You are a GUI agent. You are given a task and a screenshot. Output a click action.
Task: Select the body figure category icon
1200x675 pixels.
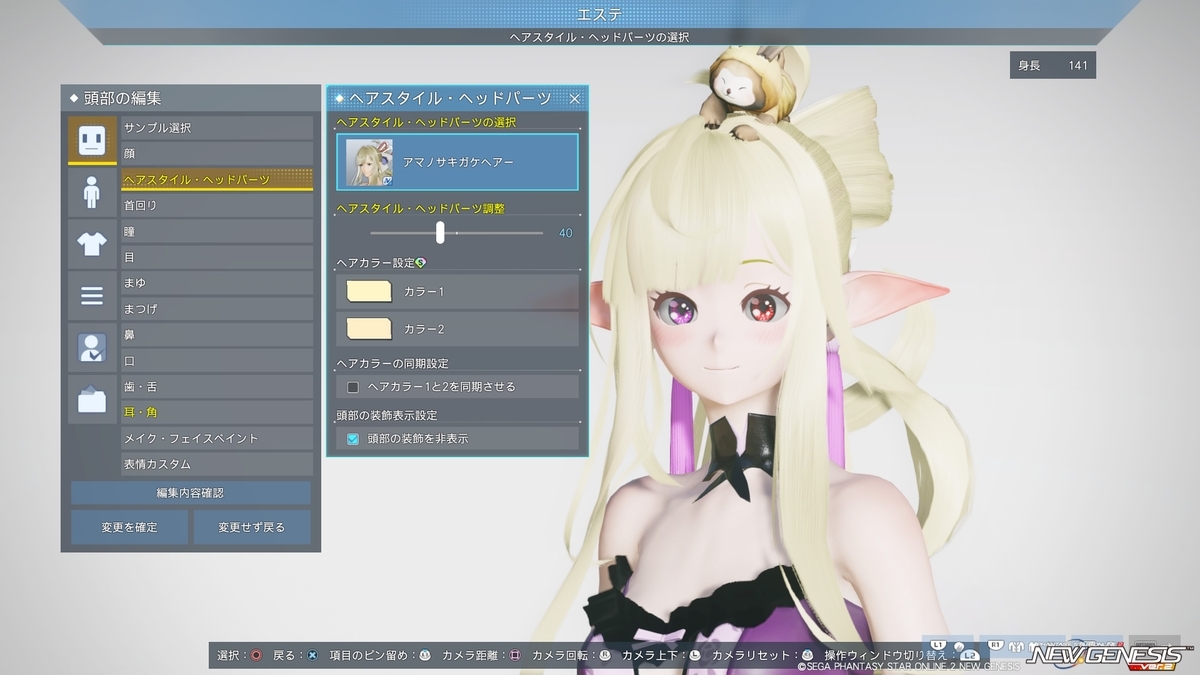point(92,192)
